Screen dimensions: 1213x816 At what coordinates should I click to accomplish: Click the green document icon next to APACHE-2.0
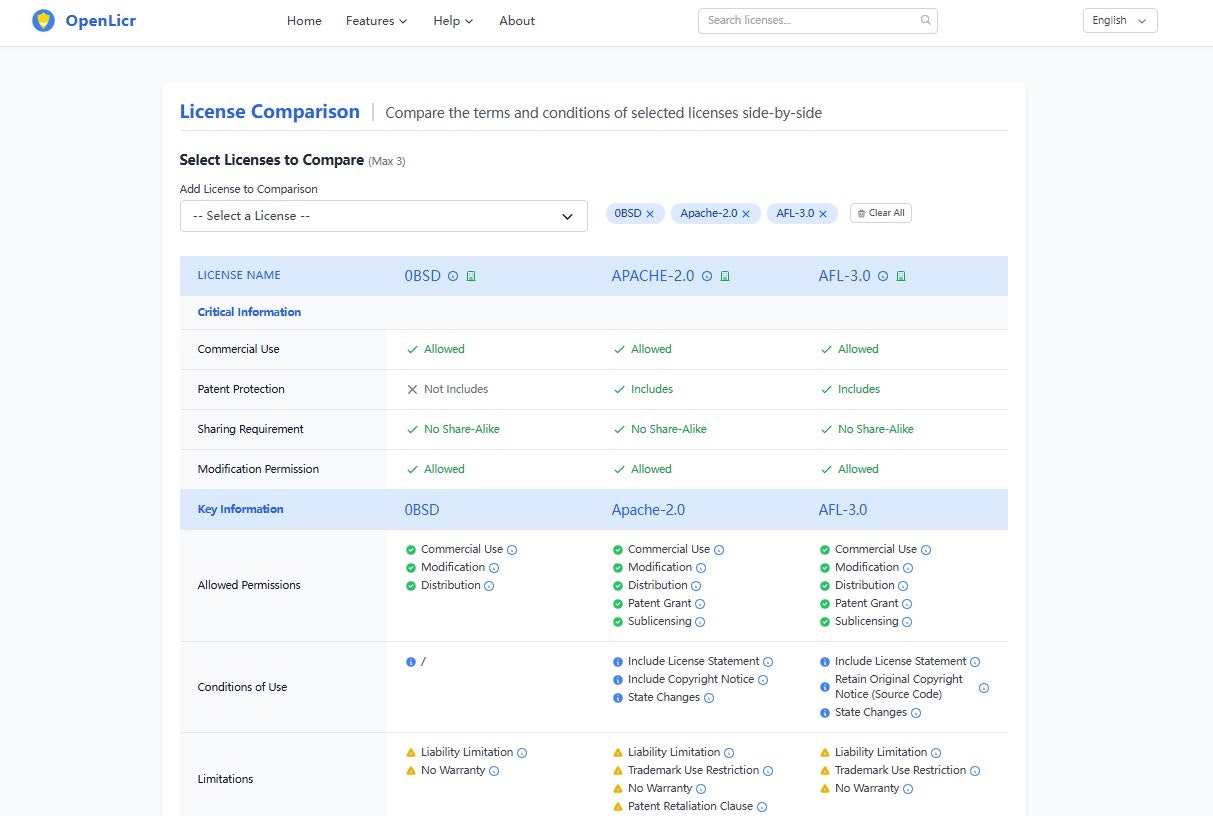pos(725,276)
